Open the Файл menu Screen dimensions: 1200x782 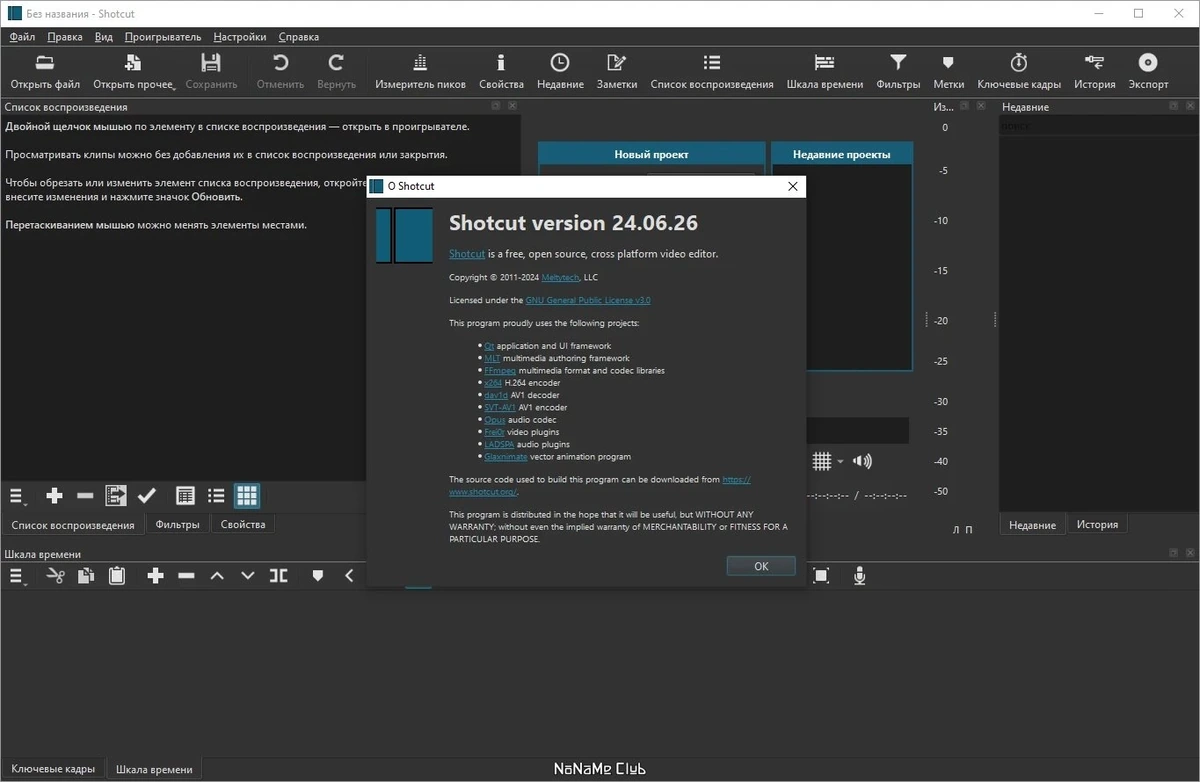coord(22,37)
